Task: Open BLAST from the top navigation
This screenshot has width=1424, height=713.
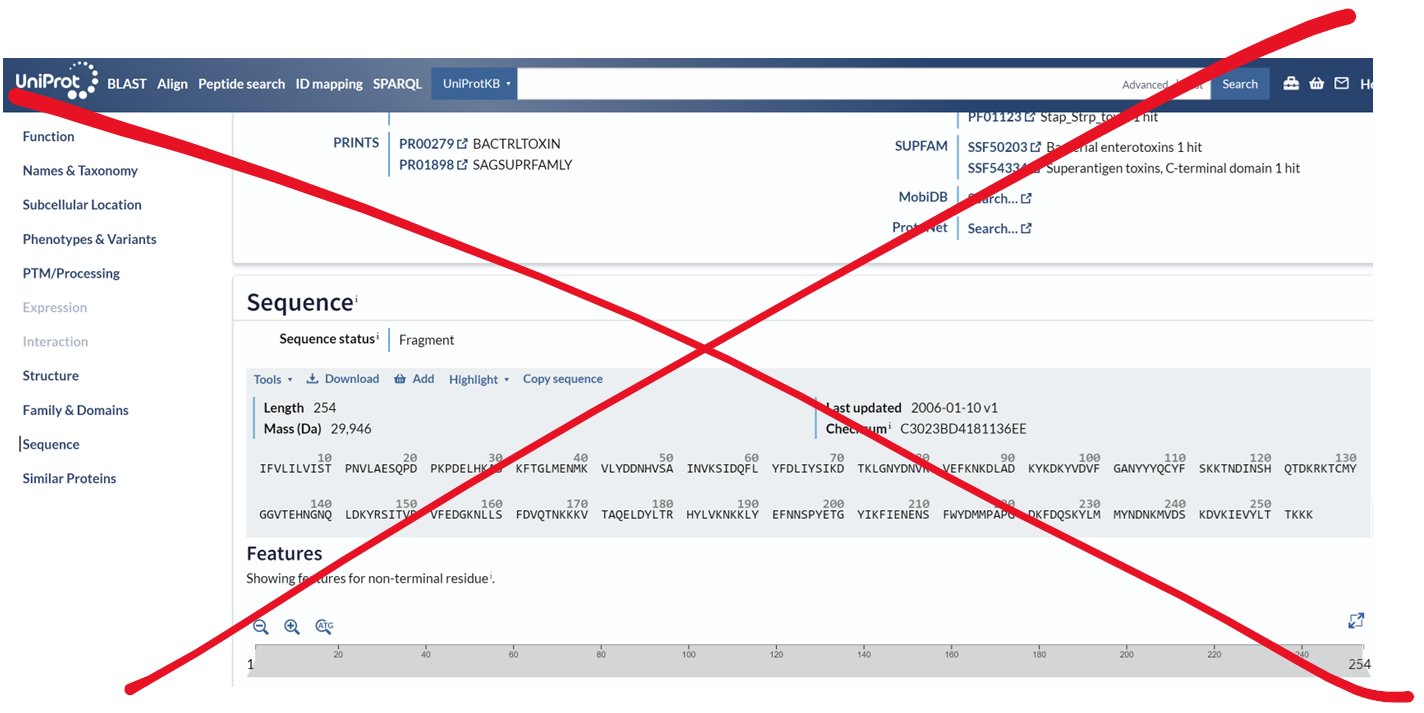Action: tap(127, 84)
